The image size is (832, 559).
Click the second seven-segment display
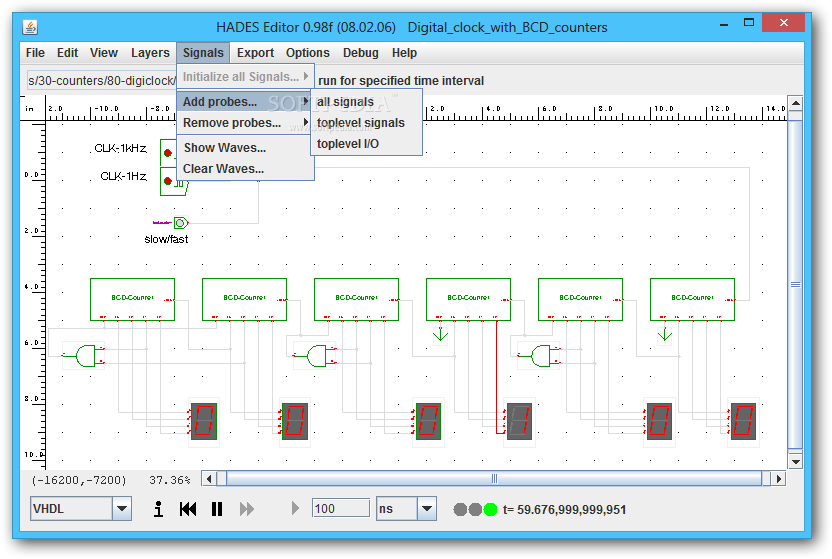point(294,421)
